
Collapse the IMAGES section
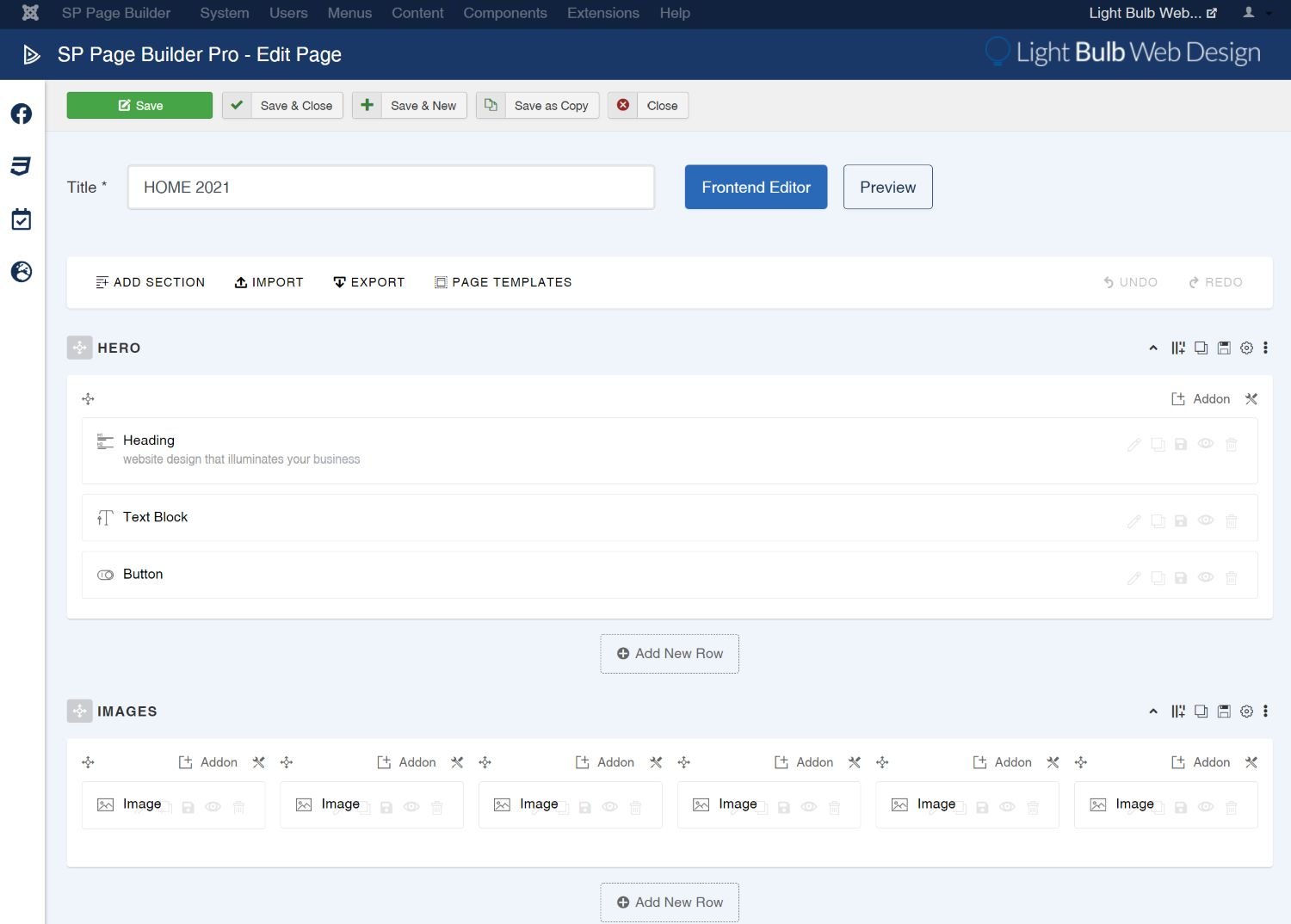coord(1152,711)
